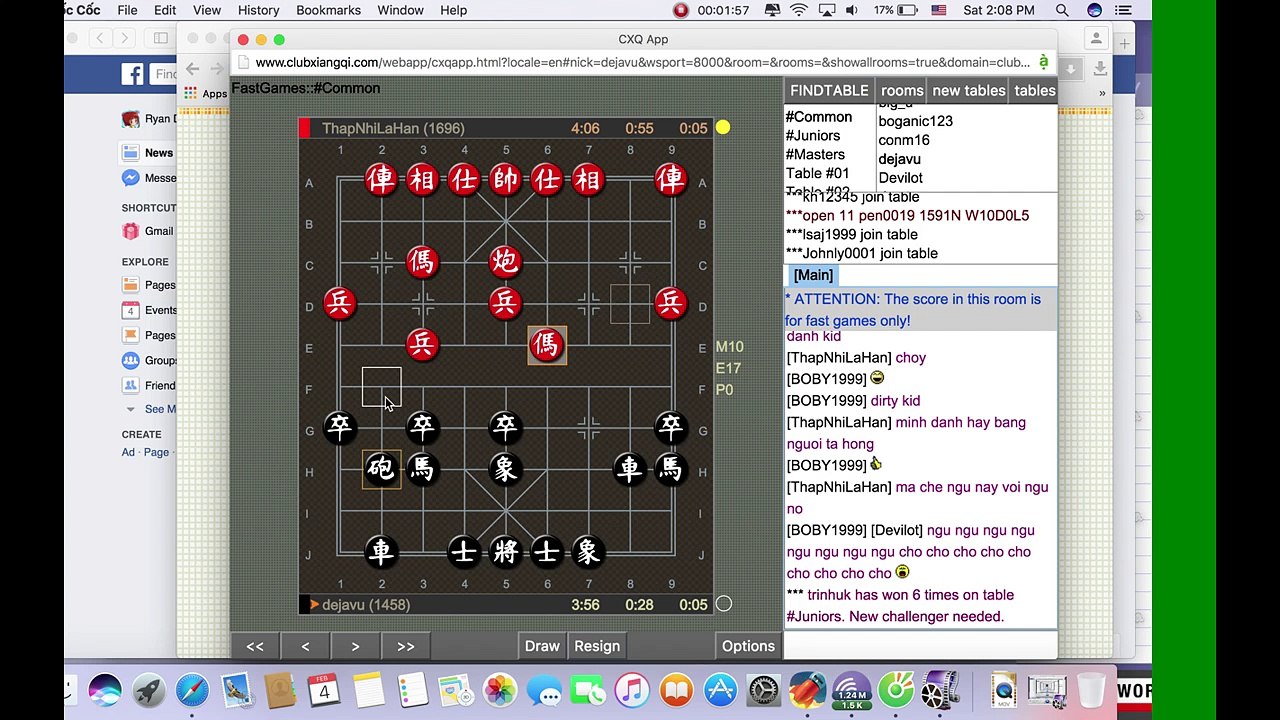Select the red soldier on row E
This screenshot has height=720, width=1280.
(x=422, y=345)
